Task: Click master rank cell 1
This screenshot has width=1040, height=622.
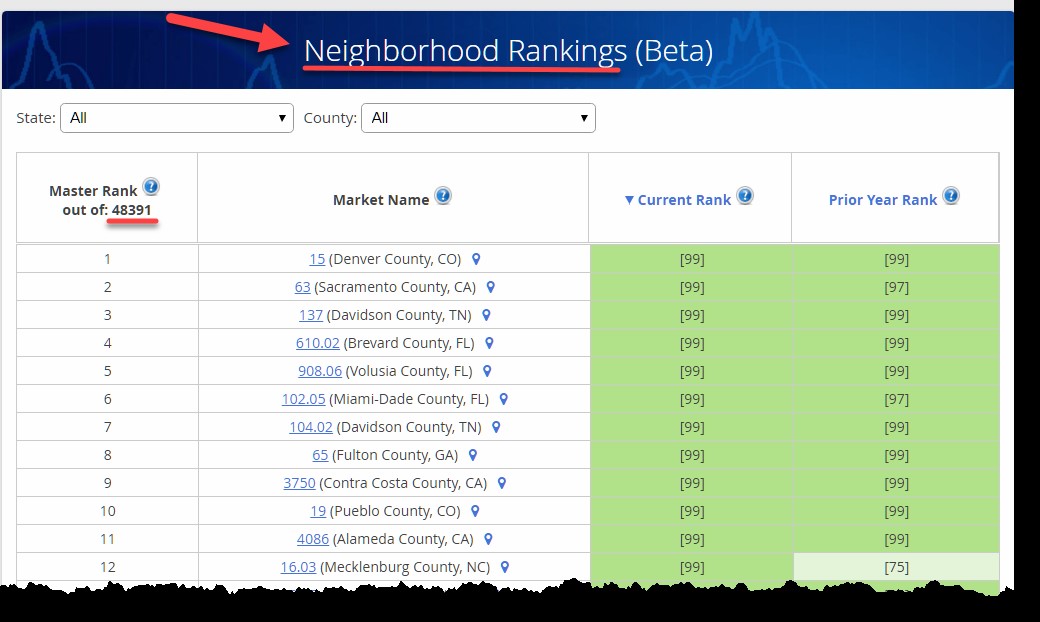Action: pos(107,259)
